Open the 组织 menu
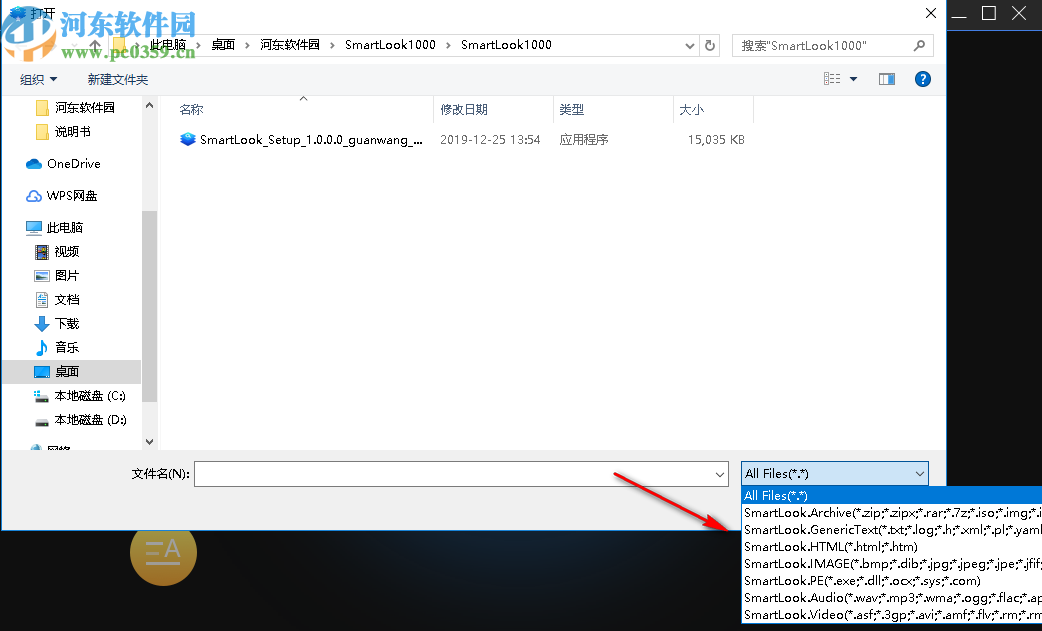1042x631 pixels. tap(39, 80)
